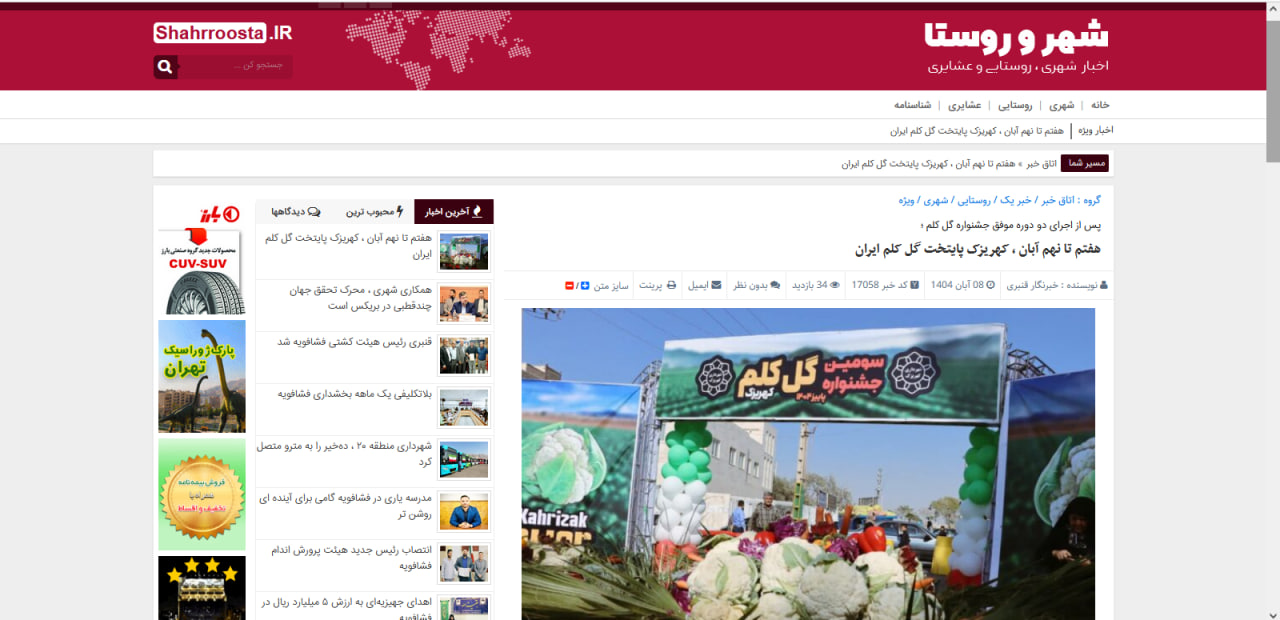Select the آخرین اخبار tab

tap(453, 212)
